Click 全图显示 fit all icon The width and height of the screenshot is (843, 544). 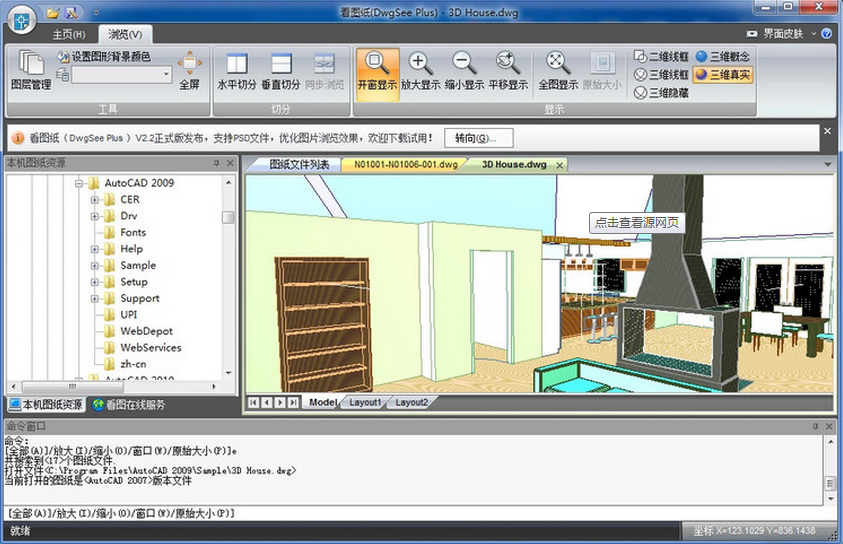pyautogui.click(x=558, y=70)
